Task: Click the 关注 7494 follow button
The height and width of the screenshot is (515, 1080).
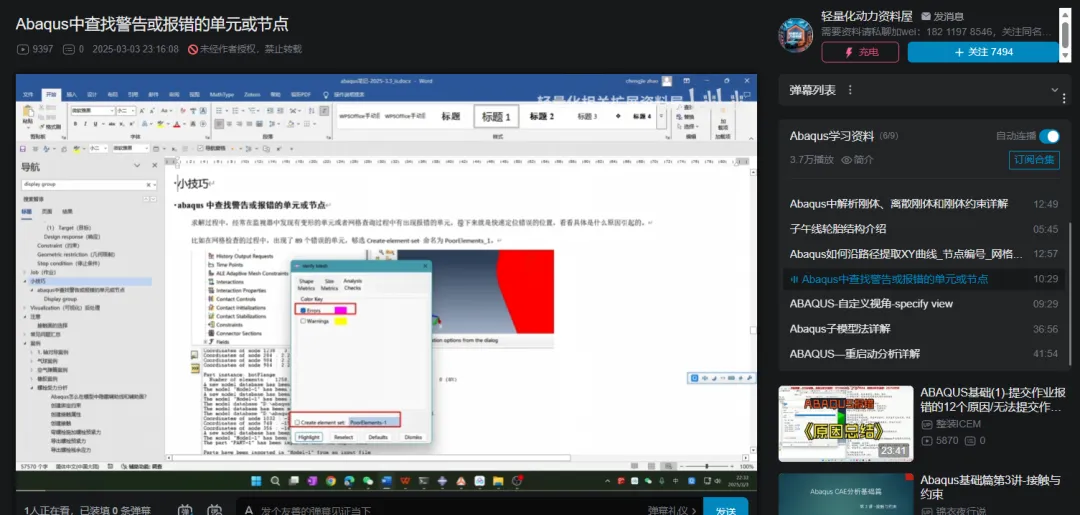Action: pos(983,52)
